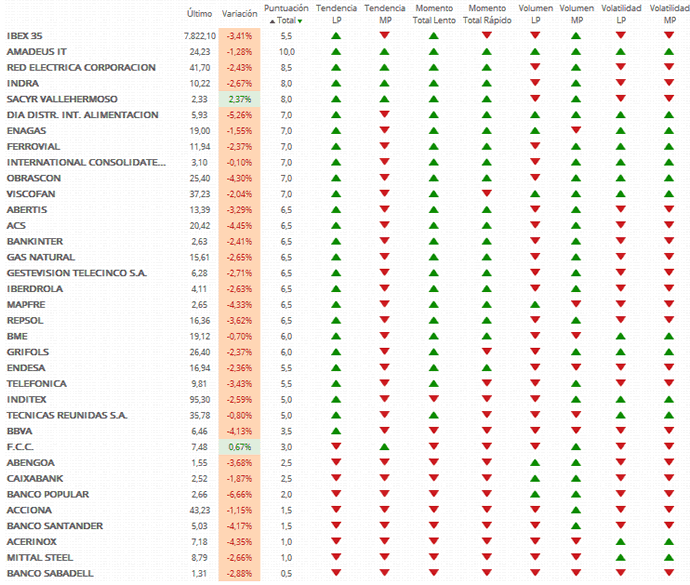Image resolution: width=690 pixels, height=585 pixels.
Task: Click ACS Volumen MP green arrow
Action: point(576,226)
